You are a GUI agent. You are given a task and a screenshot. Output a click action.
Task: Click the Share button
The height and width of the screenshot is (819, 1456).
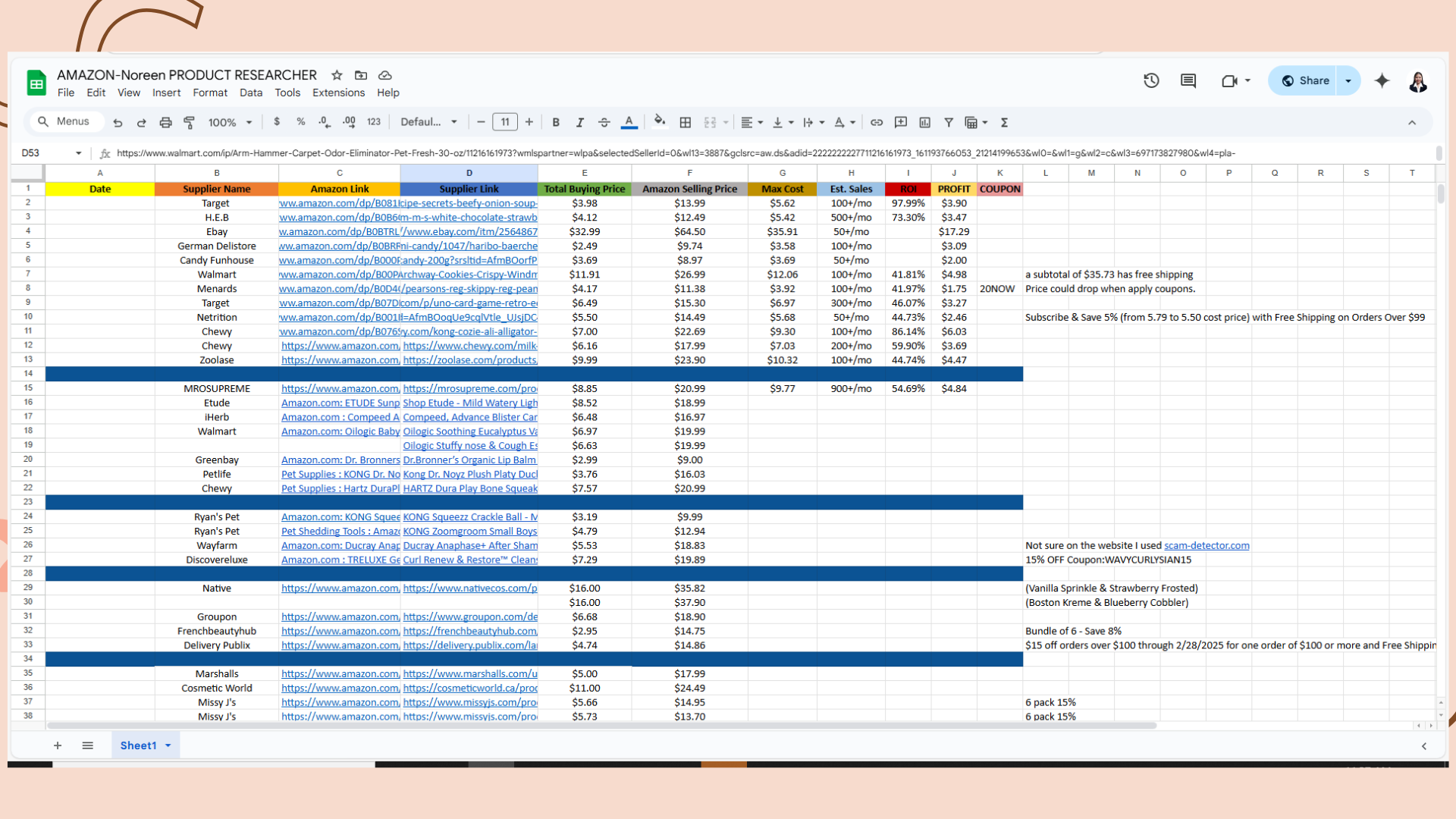pyautogui.click(x=1304, y=80)
